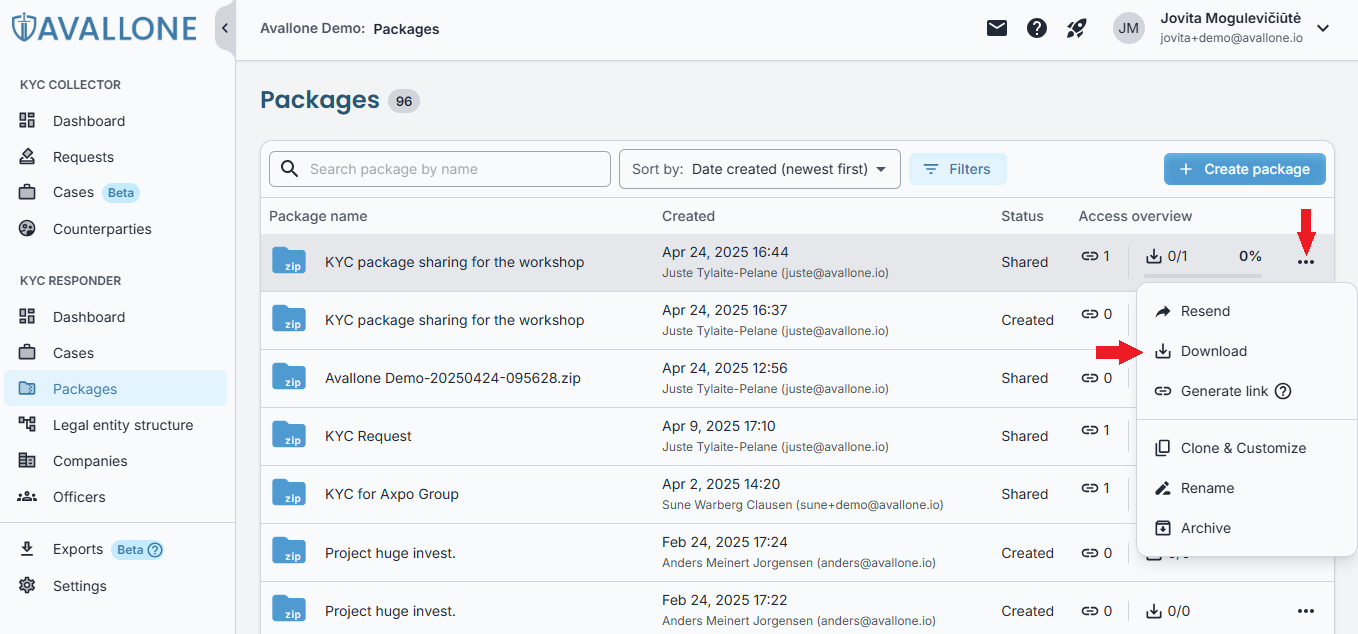The height and width of the screenshot is (634, 1358).
Task: Click the Generate link help icon
Action: [x=1283, y=391]
